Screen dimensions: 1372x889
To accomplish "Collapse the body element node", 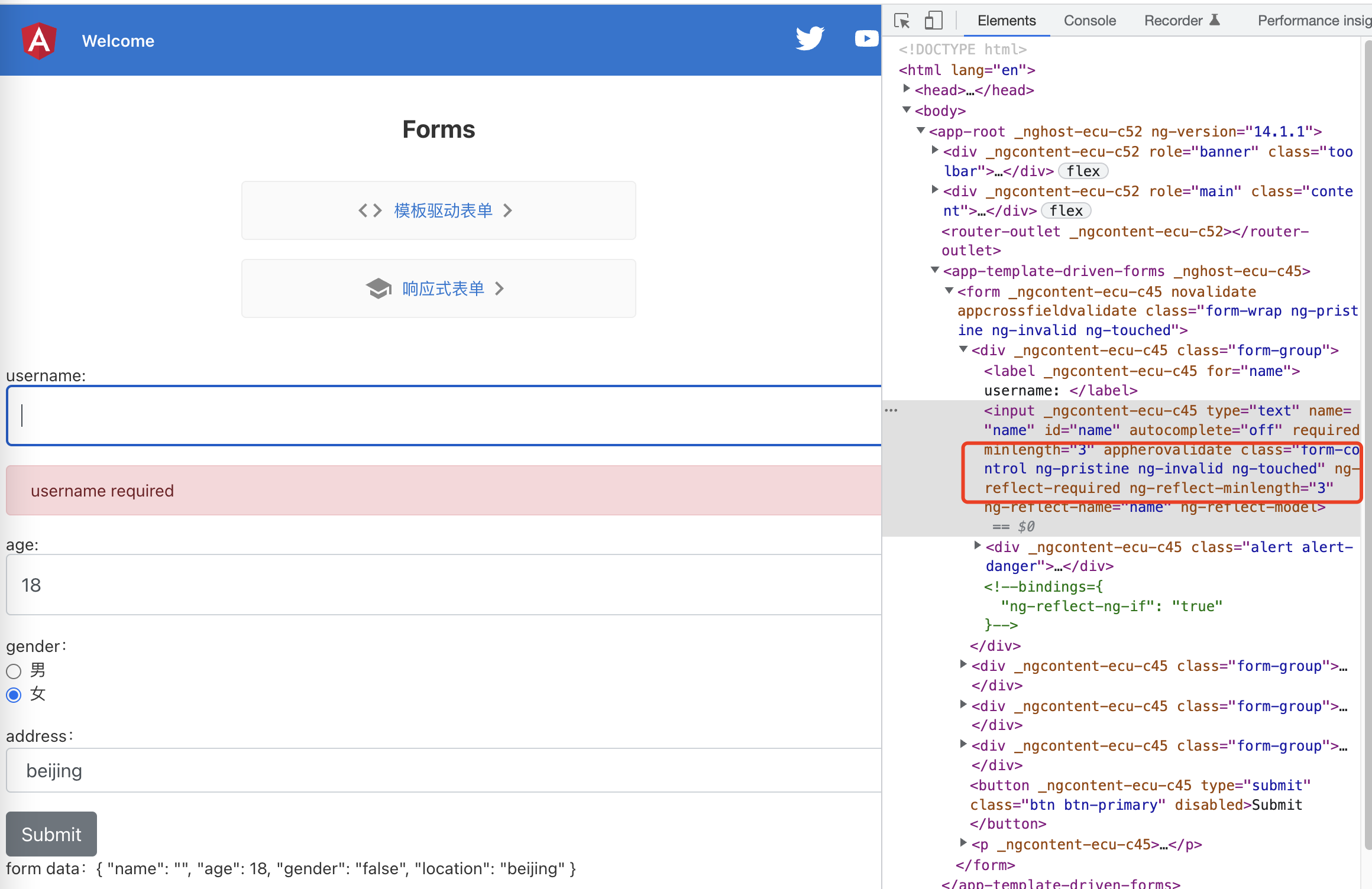I will pos(907,110).
